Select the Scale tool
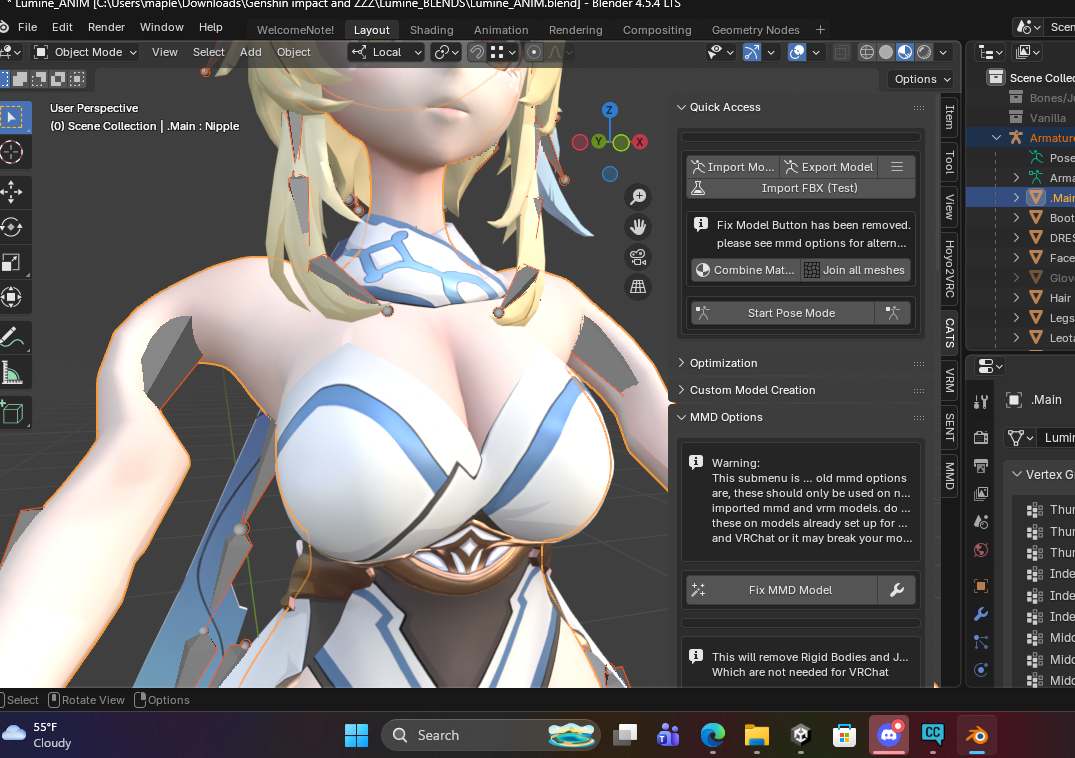Screen dimensions: 1075x758 [13, 262]
